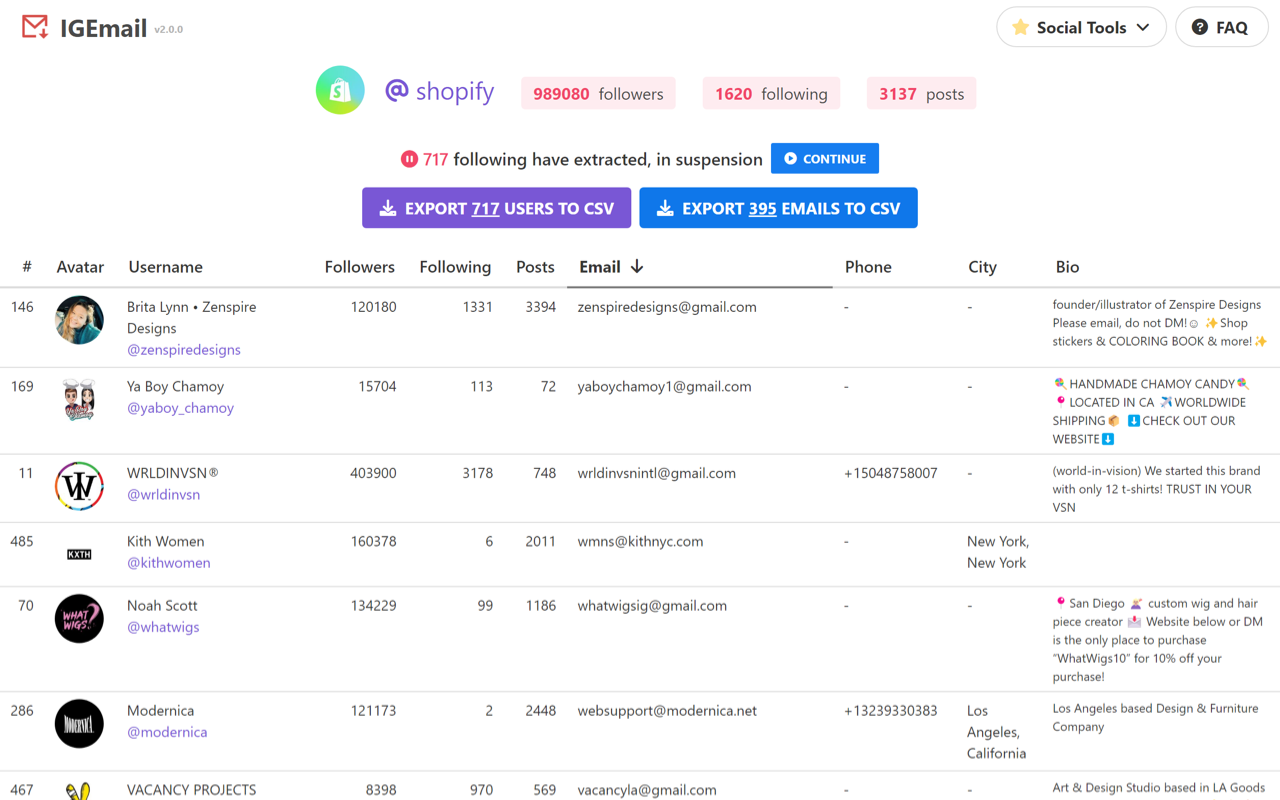Viewport: 1280px width, 800px height.
Task: Export 717 users to CSV
Action: coord(496,208)
